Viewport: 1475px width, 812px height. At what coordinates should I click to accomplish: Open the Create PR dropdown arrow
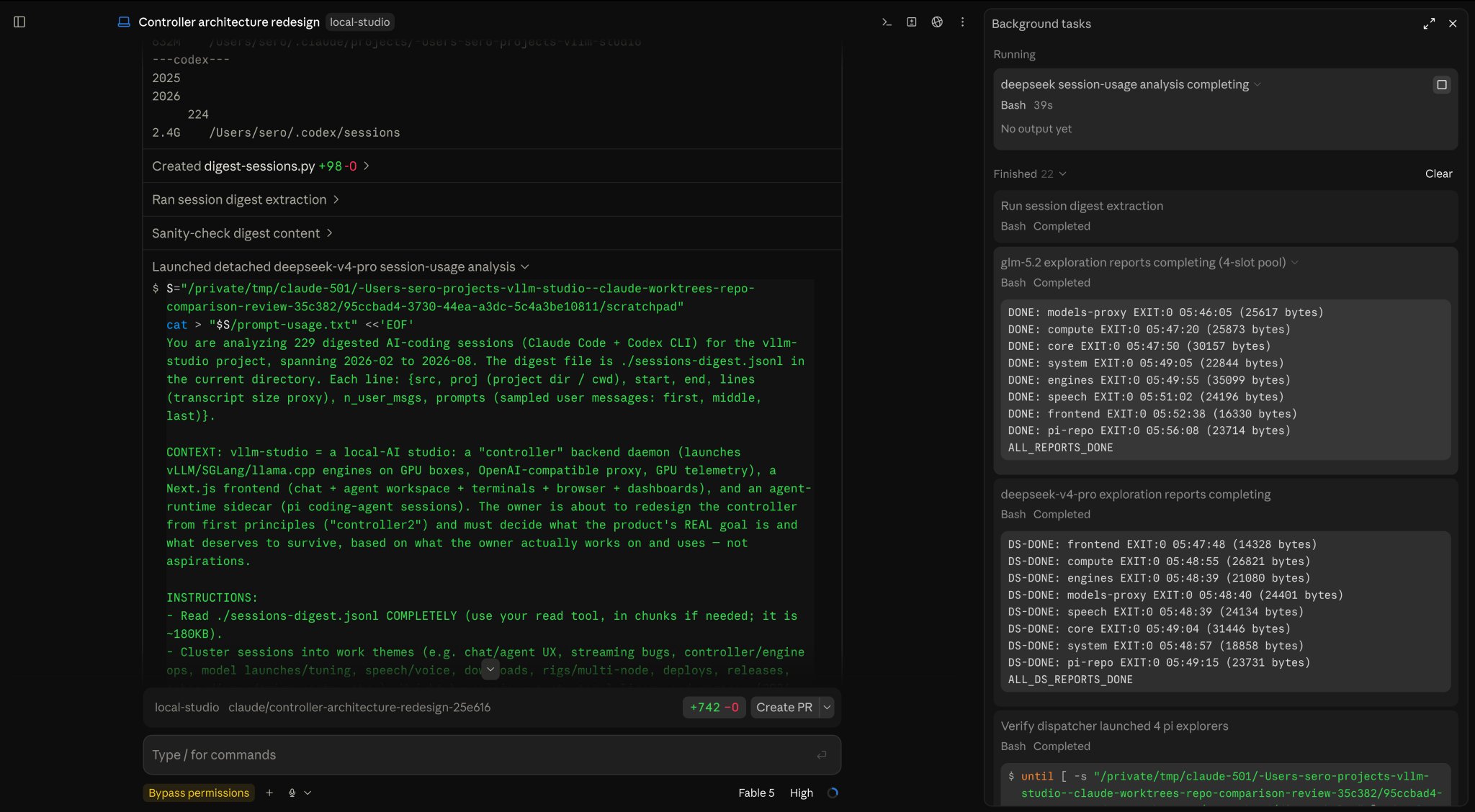coord(827,708)
